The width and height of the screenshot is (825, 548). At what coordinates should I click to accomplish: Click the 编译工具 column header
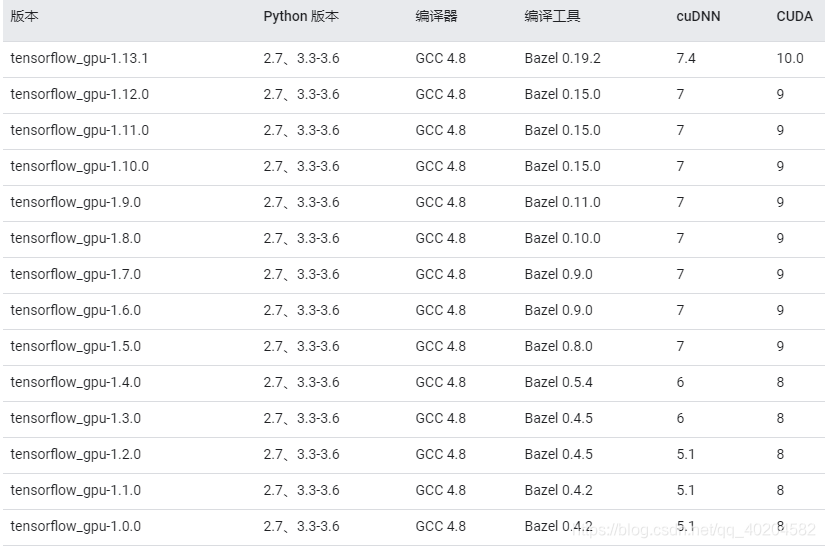click(552, 16)
